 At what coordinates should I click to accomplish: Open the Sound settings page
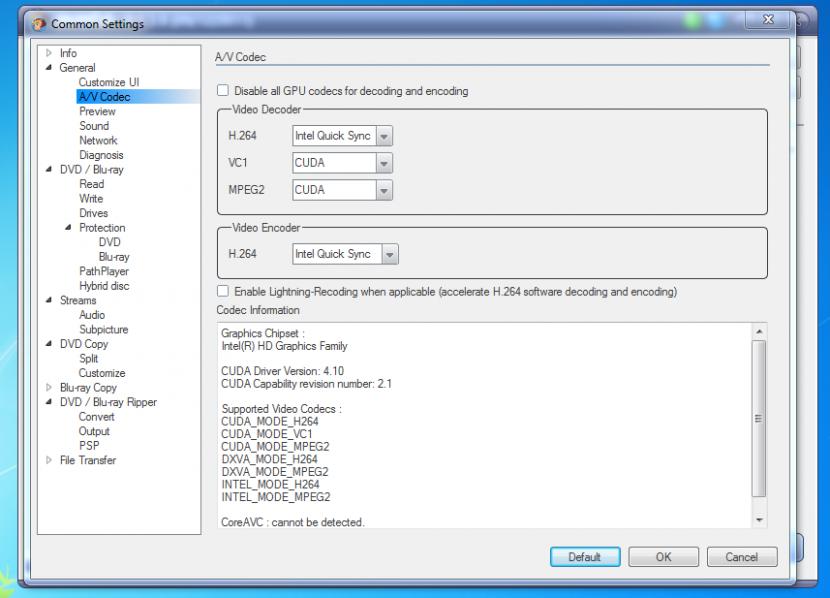coord(94,125)
